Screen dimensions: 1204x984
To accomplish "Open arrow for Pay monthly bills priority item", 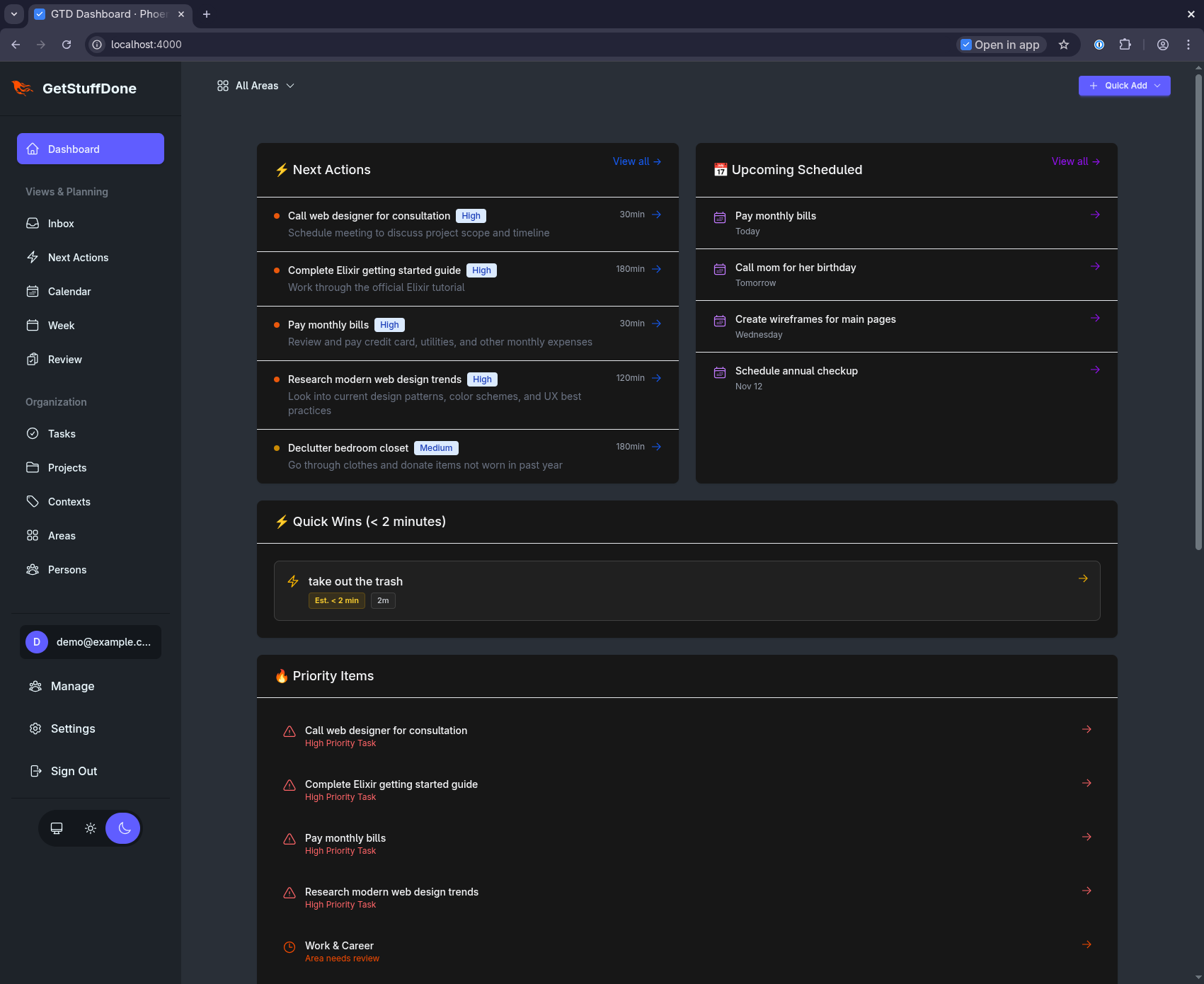I will 1087,837.
